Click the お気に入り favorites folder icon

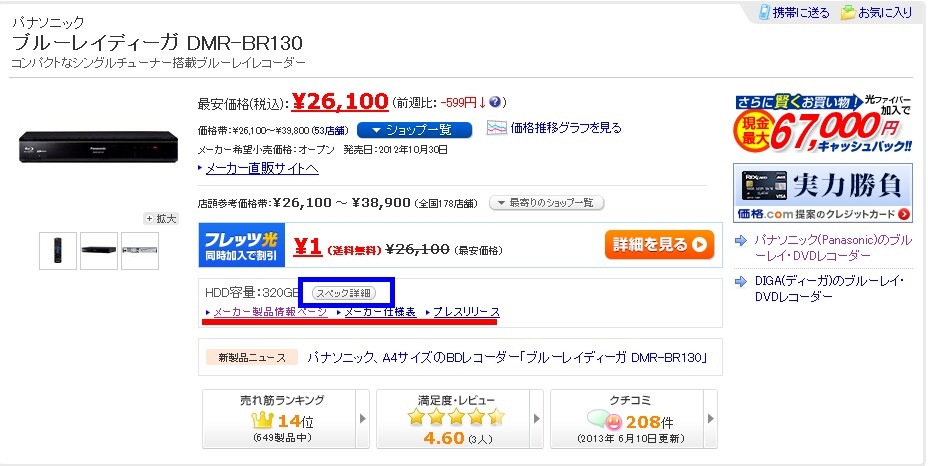[x=849, y=13]
